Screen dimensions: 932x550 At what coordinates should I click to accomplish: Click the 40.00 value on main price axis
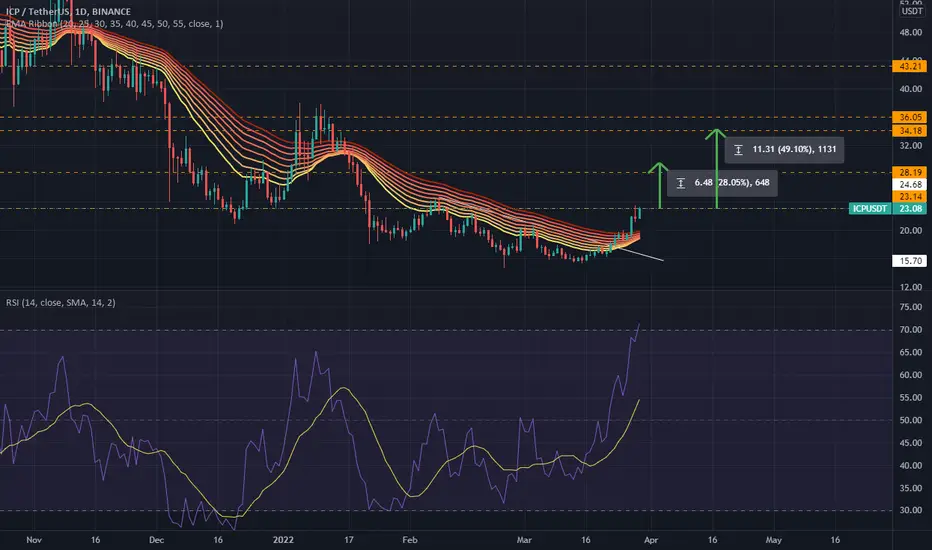click(x=911, y=89)
